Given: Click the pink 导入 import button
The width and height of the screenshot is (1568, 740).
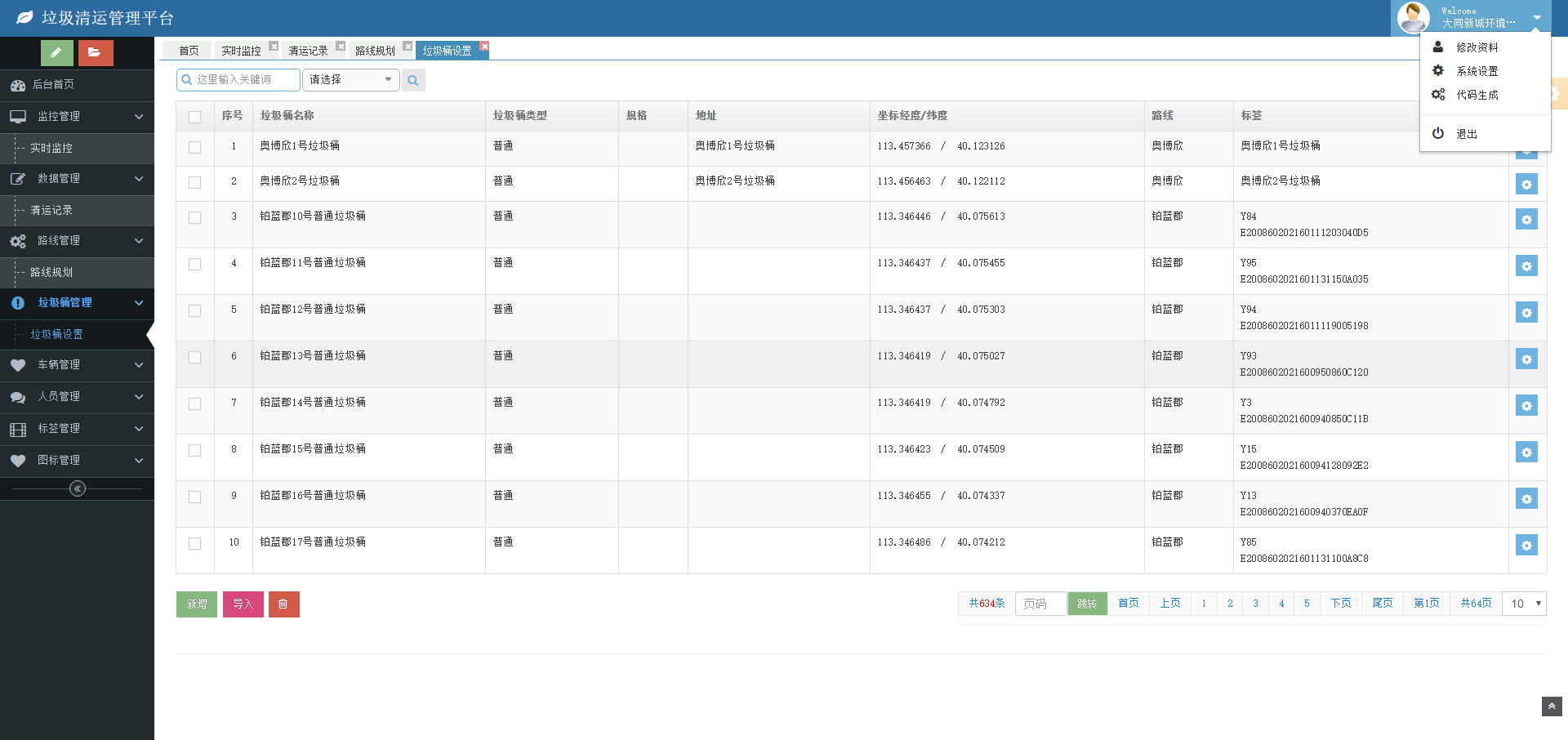Looking at the screenshot, I should [x=243, y=604].
